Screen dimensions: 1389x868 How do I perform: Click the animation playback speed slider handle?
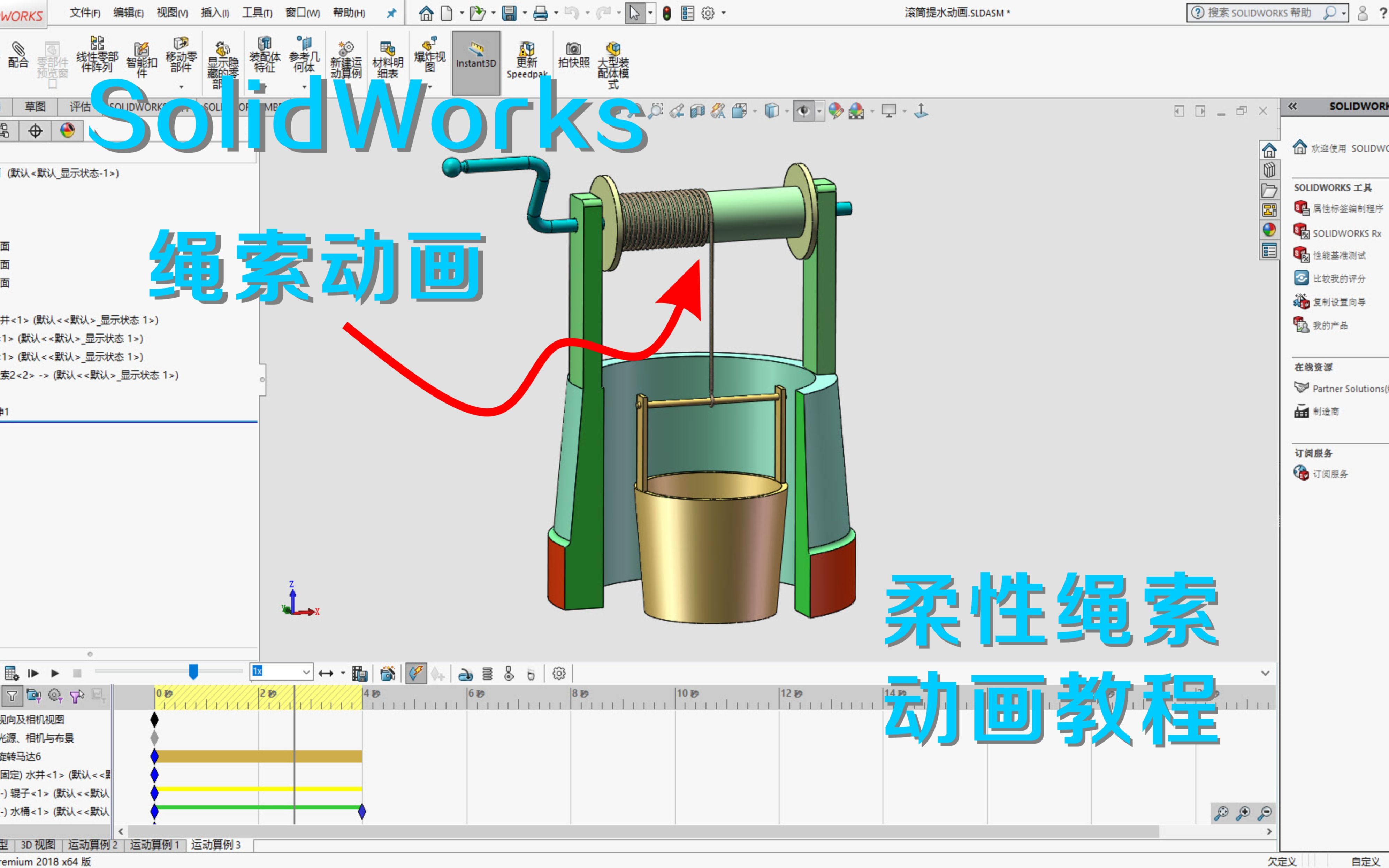[193, 672]
